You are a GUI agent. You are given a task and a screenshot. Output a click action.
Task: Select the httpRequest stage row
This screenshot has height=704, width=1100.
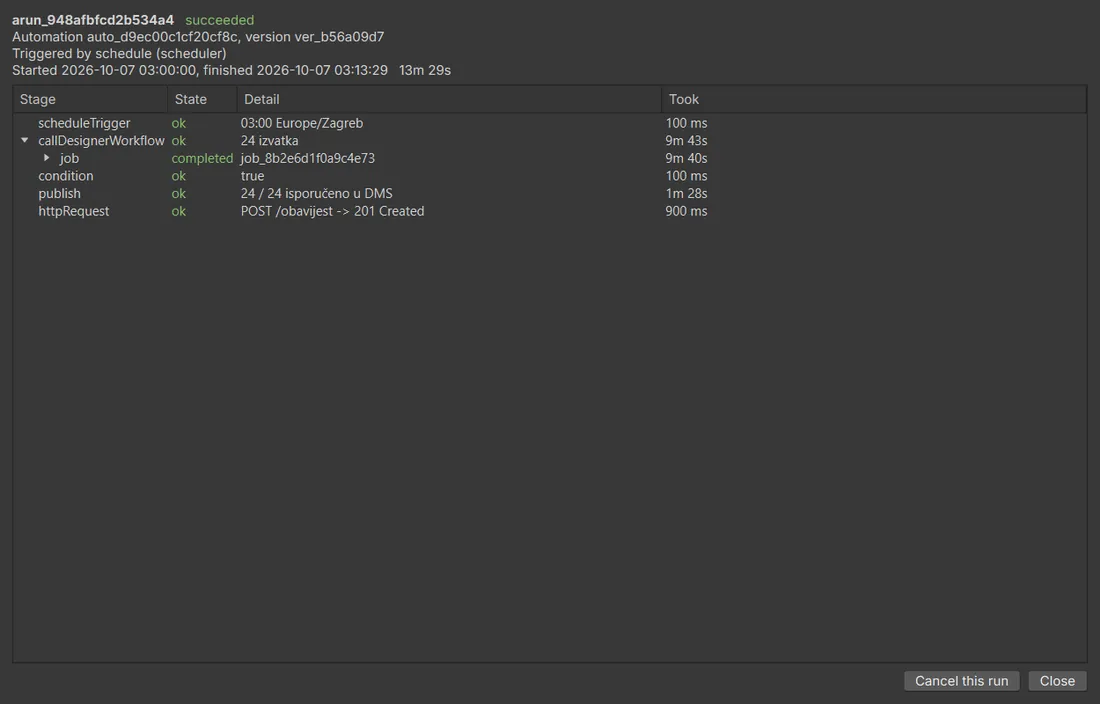(550, 210)
